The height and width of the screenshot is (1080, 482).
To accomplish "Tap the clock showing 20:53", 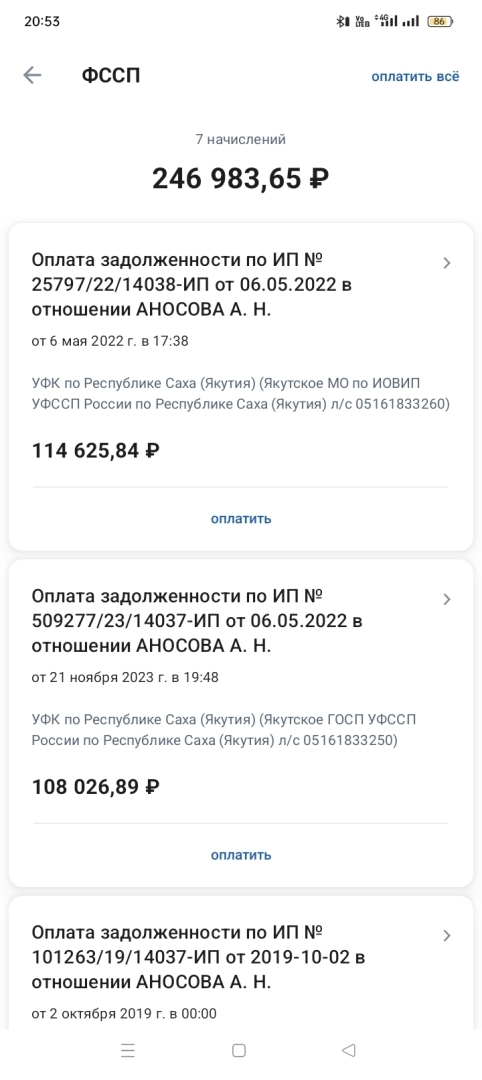I will tap(42, 21).
